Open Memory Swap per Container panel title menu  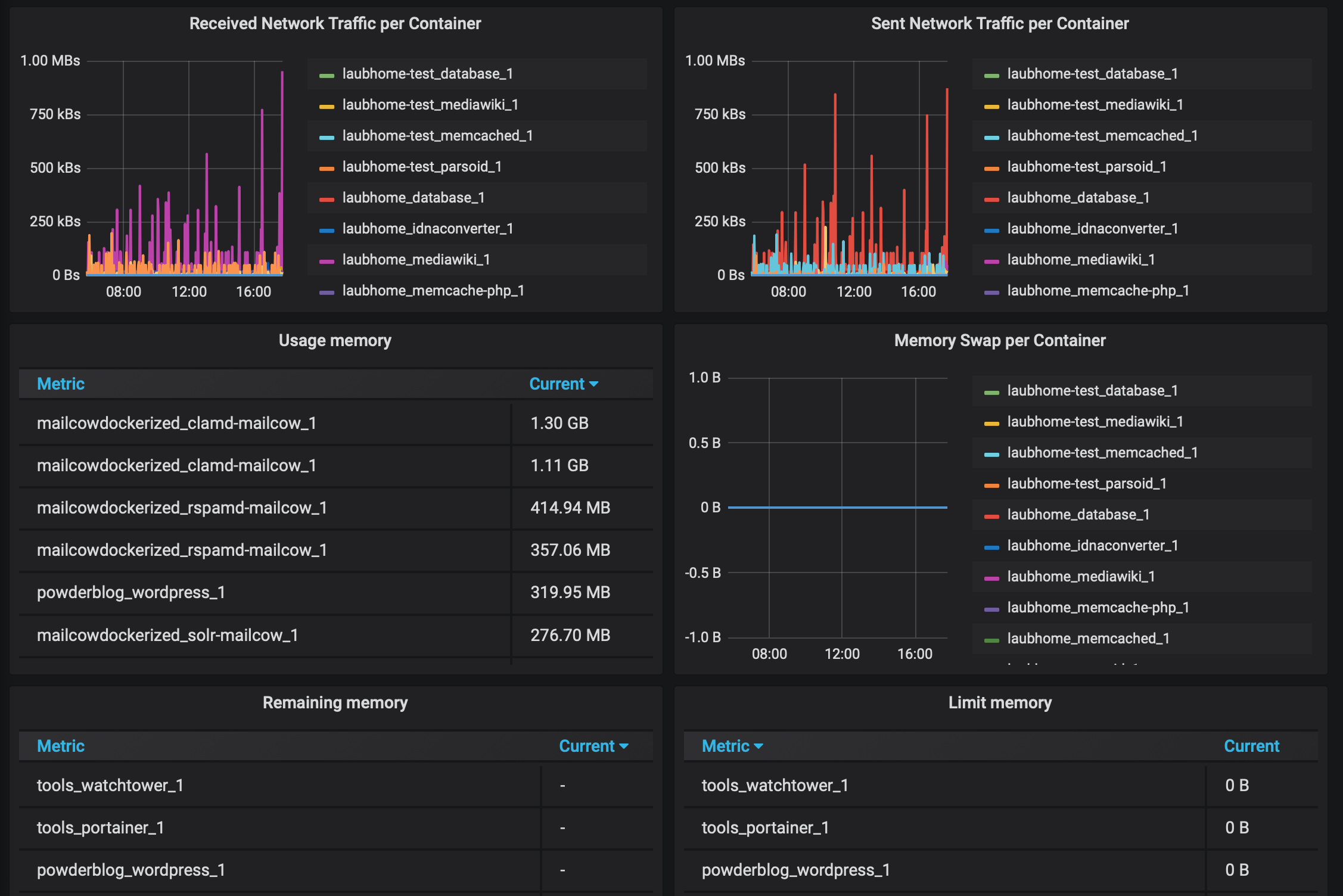click(x=999, y=341)
